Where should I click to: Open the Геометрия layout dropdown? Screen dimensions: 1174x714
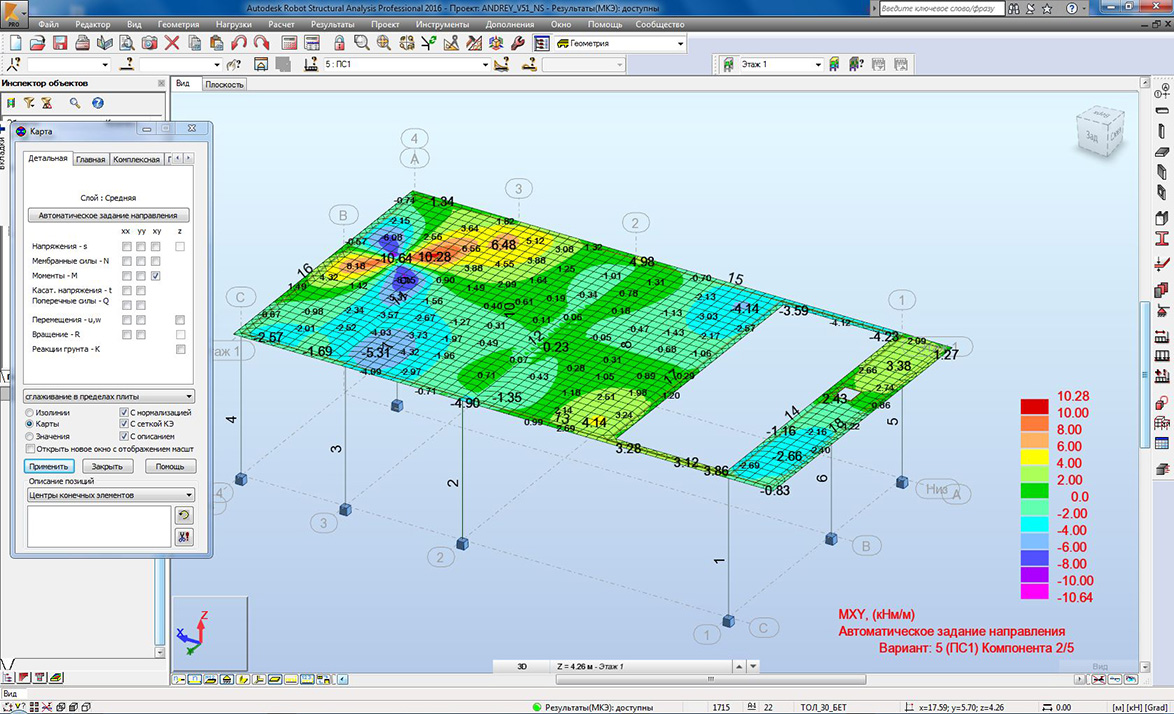[680, 43]
